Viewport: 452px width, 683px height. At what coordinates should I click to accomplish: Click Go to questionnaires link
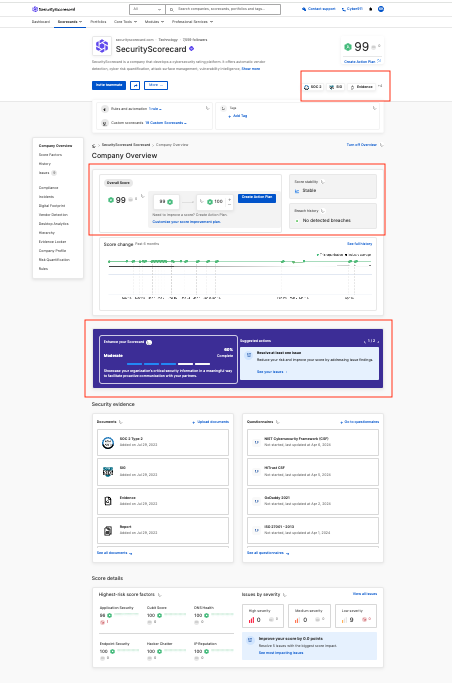click(360, 422)
